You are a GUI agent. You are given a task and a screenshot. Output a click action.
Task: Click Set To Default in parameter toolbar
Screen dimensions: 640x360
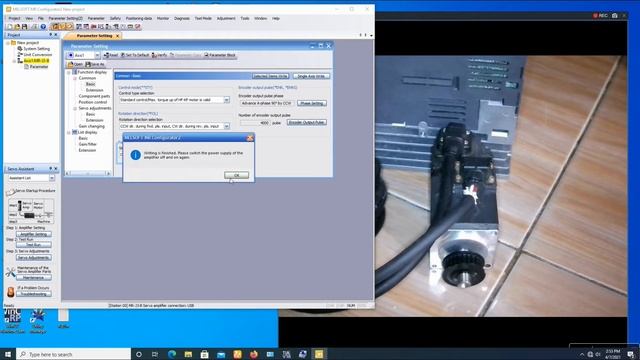(135, 55)
